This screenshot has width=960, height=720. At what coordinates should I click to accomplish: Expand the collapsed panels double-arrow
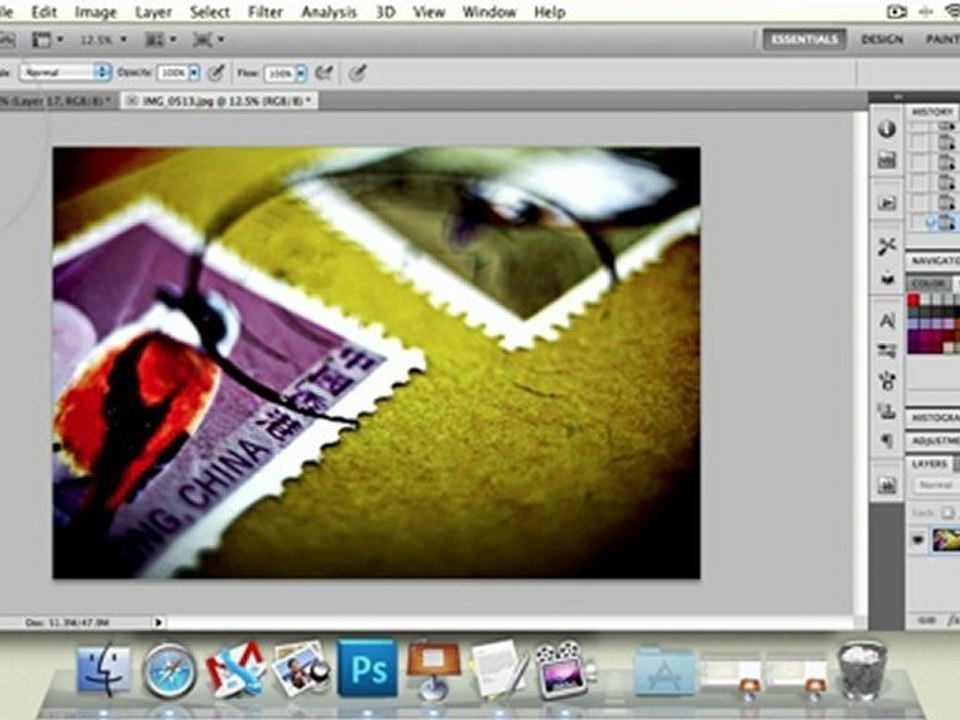(x=897, y=96)
